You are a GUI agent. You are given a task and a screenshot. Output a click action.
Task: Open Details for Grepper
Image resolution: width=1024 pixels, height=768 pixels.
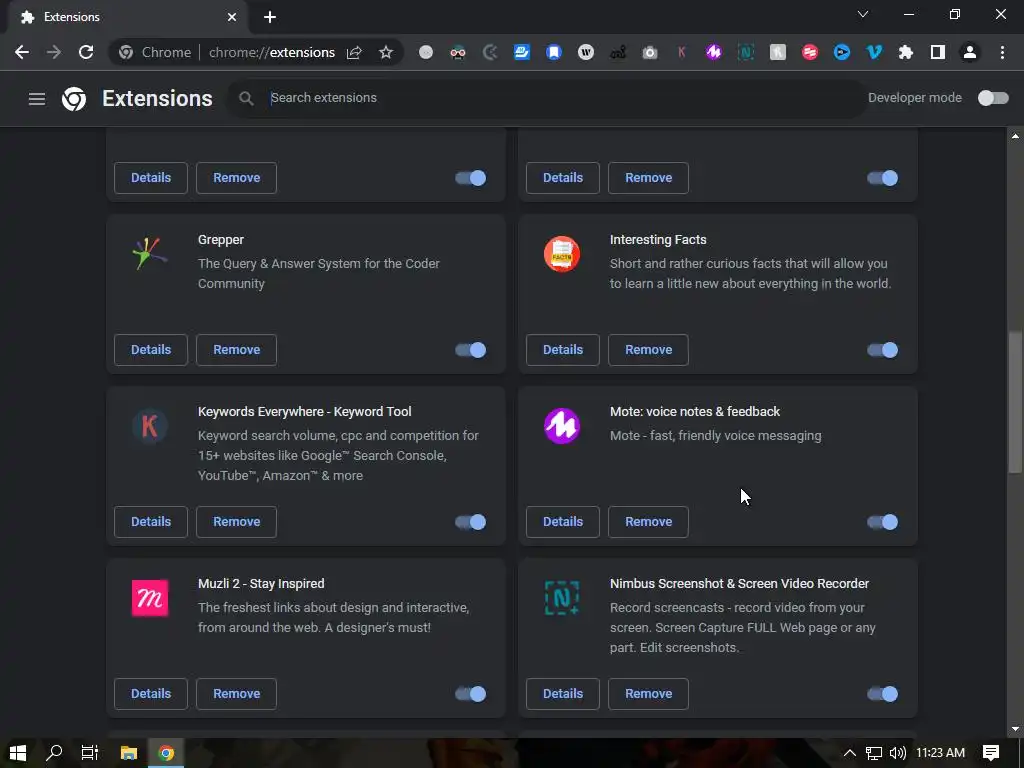click(151, 350)
